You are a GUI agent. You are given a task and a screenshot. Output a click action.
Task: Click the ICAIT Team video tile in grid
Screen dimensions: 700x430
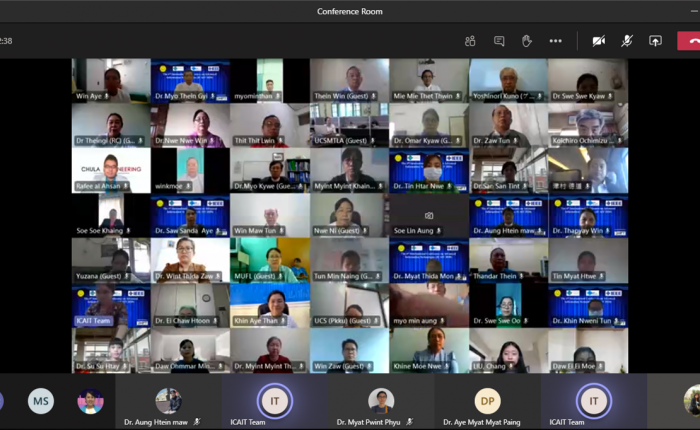(x=110, y=304)
